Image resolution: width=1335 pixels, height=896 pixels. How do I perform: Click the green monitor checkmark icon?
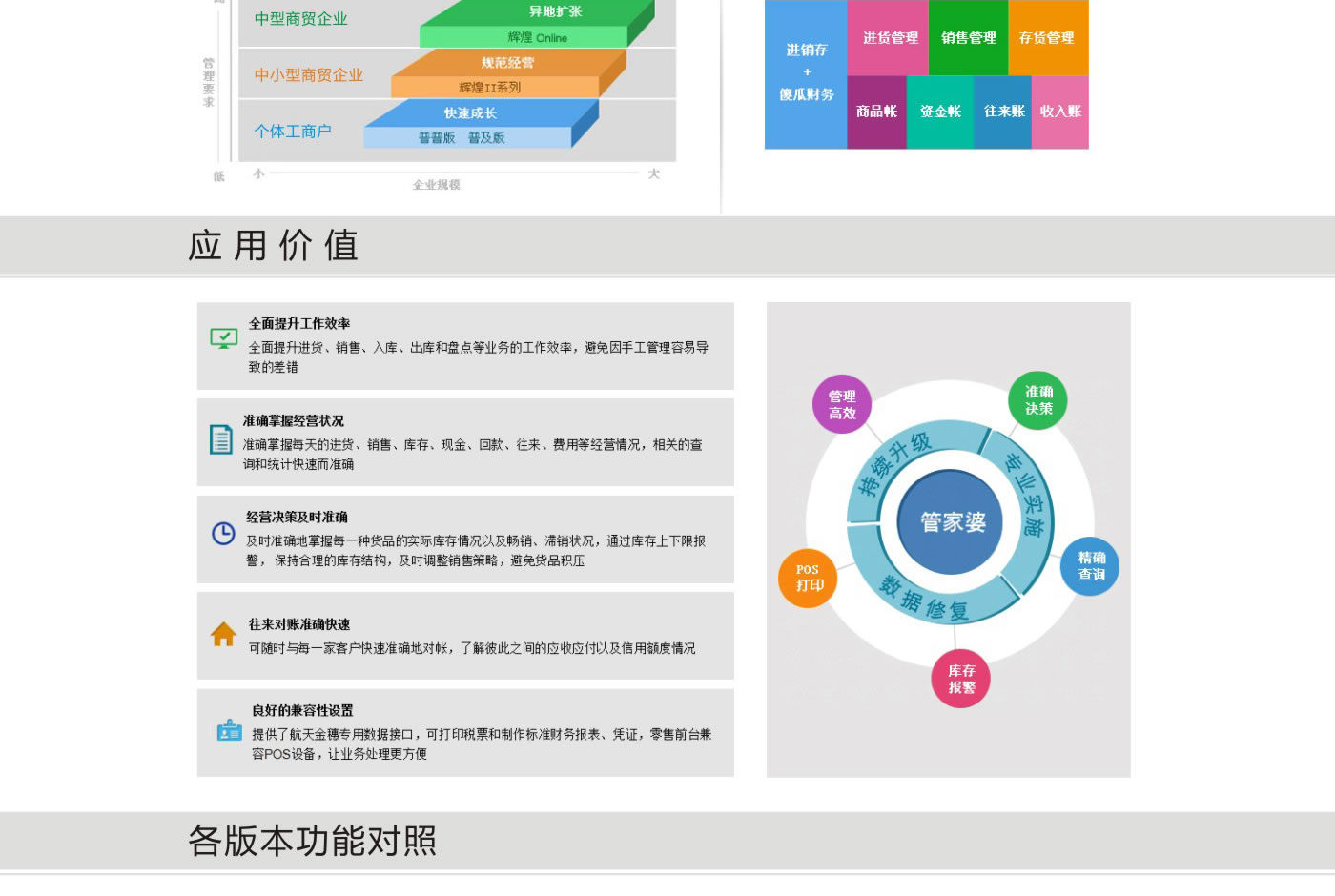coord(224,338)
